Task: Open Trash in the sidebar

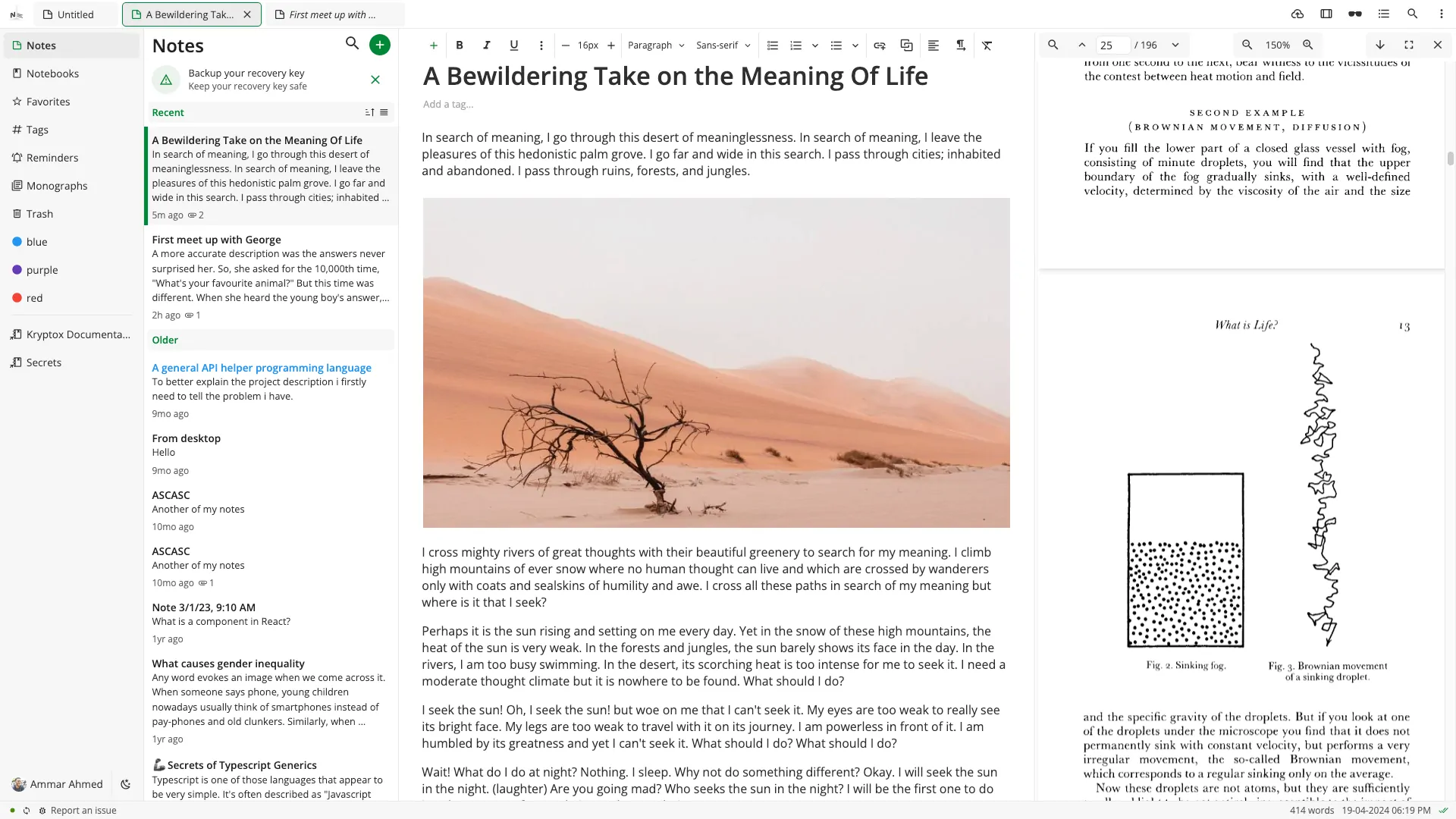Action: pyautogui.click(x=71, y=214)
